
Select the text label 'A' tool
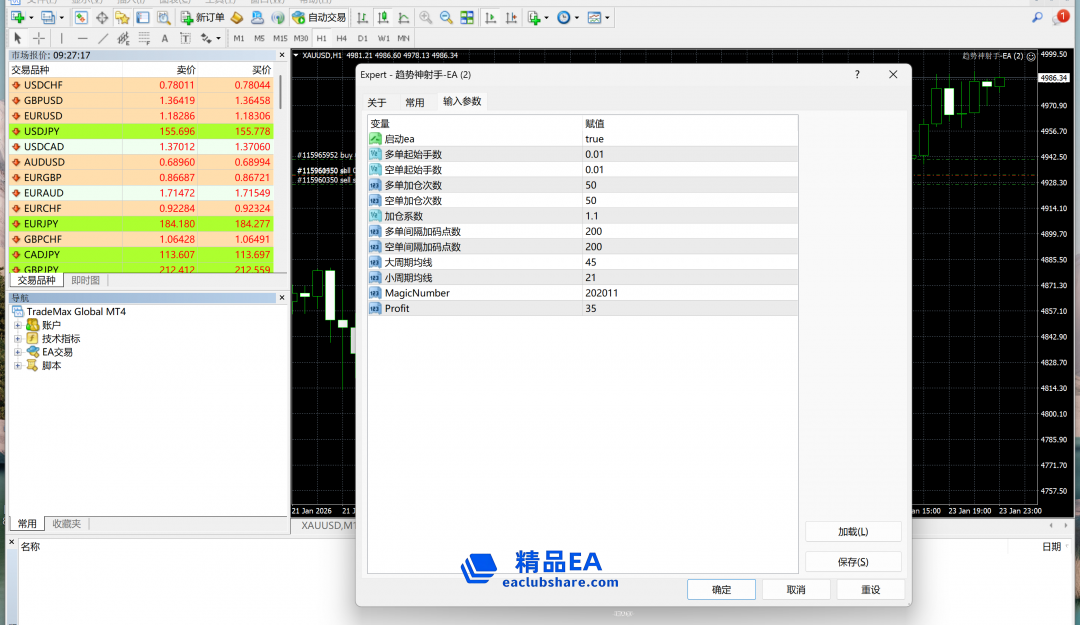pyautogui.click(x=164, y=39)
